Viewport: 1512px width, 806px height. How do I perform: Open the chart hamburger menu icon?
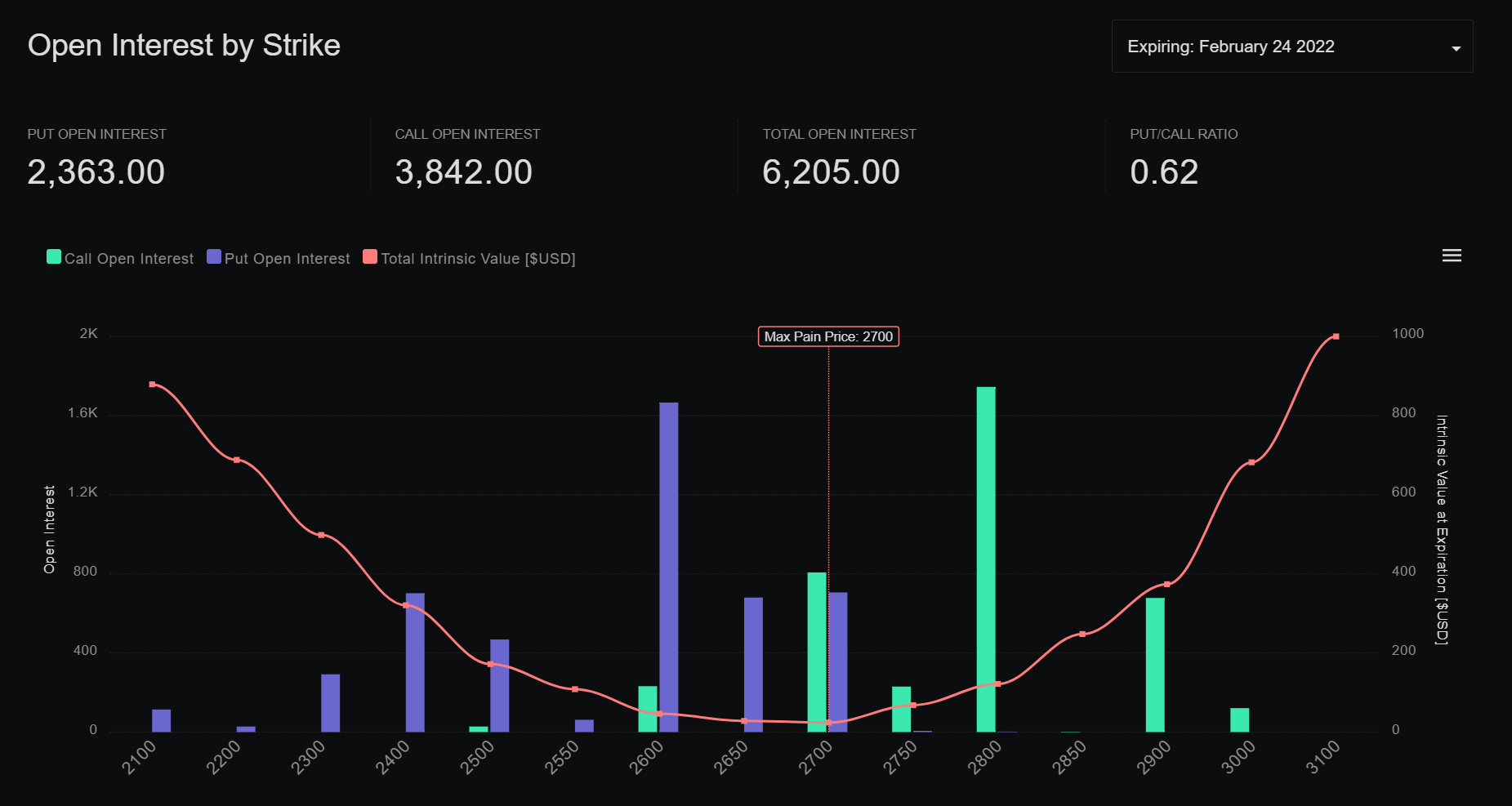[1452, 256]
